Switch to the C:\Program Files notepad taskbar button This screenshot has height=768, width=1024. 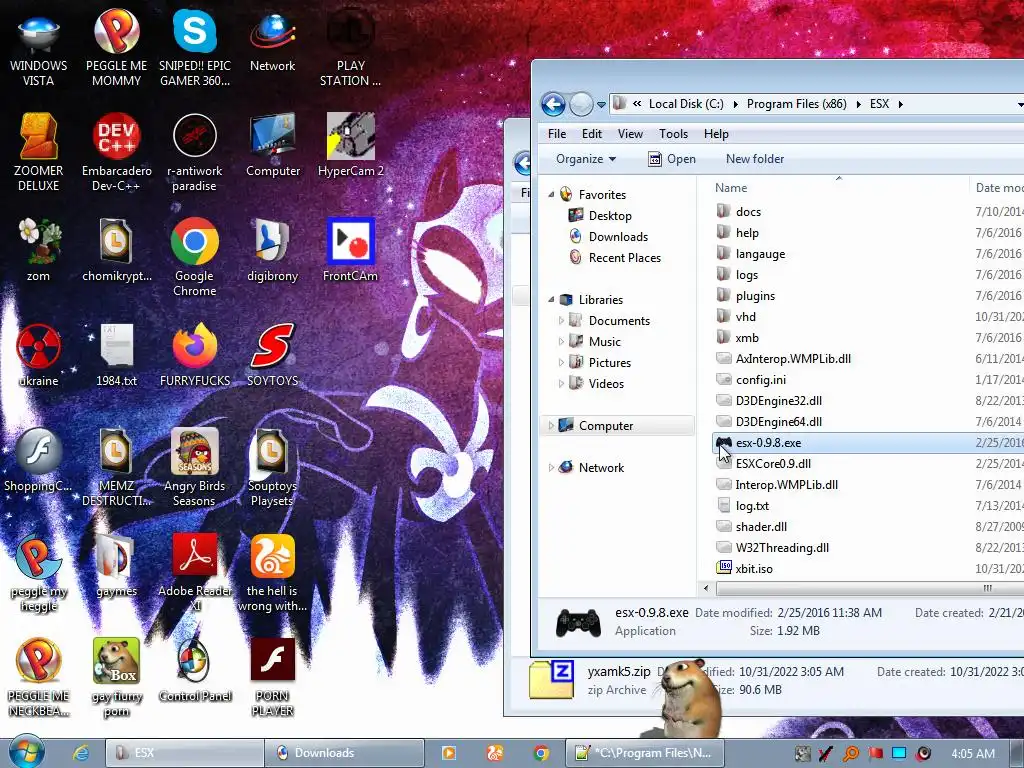click(646, 753)
